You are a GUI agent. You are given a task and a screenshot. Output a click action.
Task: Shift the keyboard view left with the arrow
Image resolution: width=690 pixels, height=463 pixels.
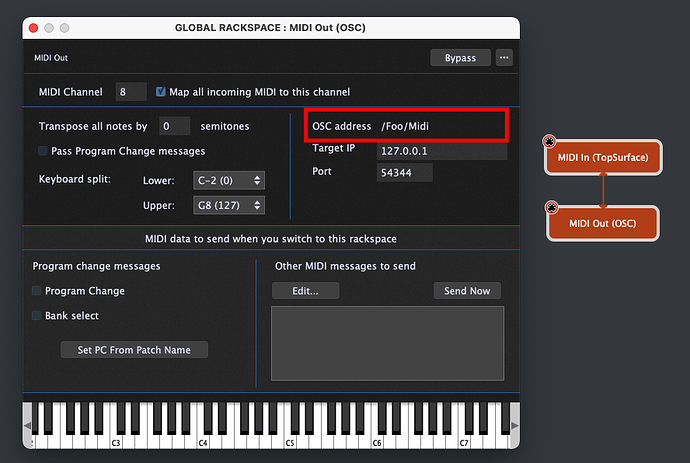[x=27, y=426]
